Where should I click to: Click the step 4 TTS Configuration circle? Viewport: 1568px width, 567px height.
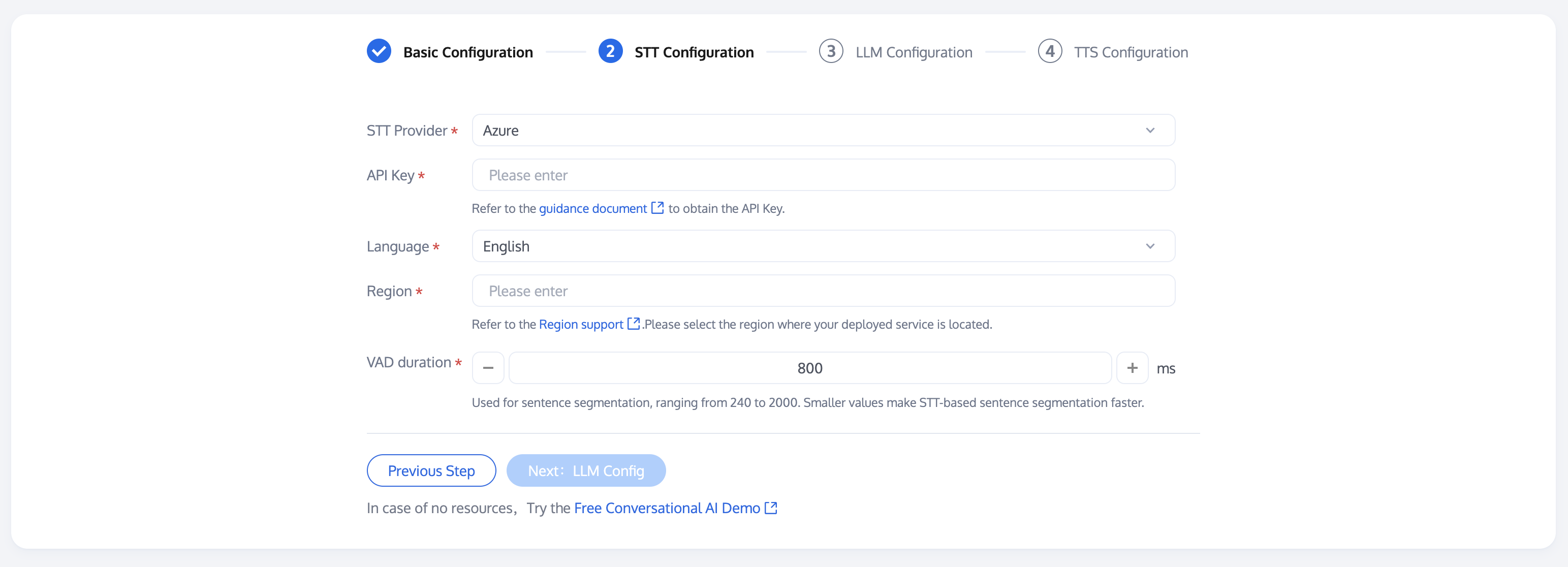coord(1049,52)
